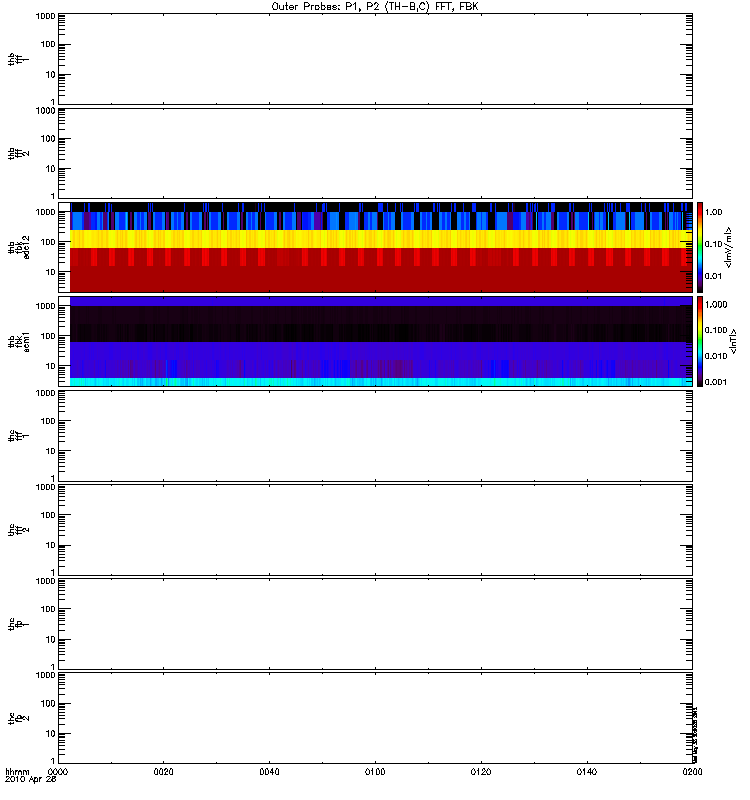This screenshot has height=800, width=750.
Task: Click the '0.01' value on the mV/m color bar
Action: tap(714, 276)
